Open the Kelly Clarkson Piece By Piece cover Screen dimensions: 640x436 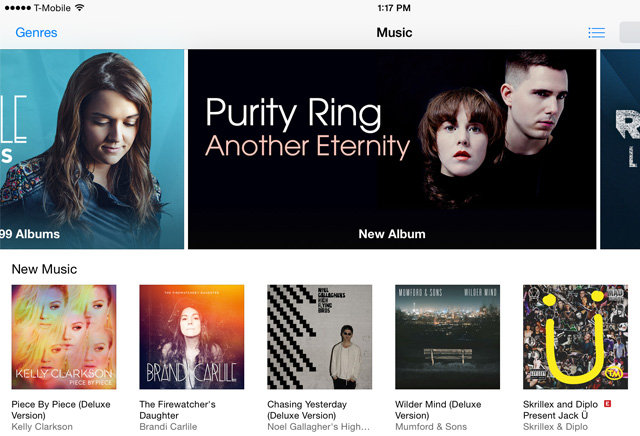click(64, 337)
